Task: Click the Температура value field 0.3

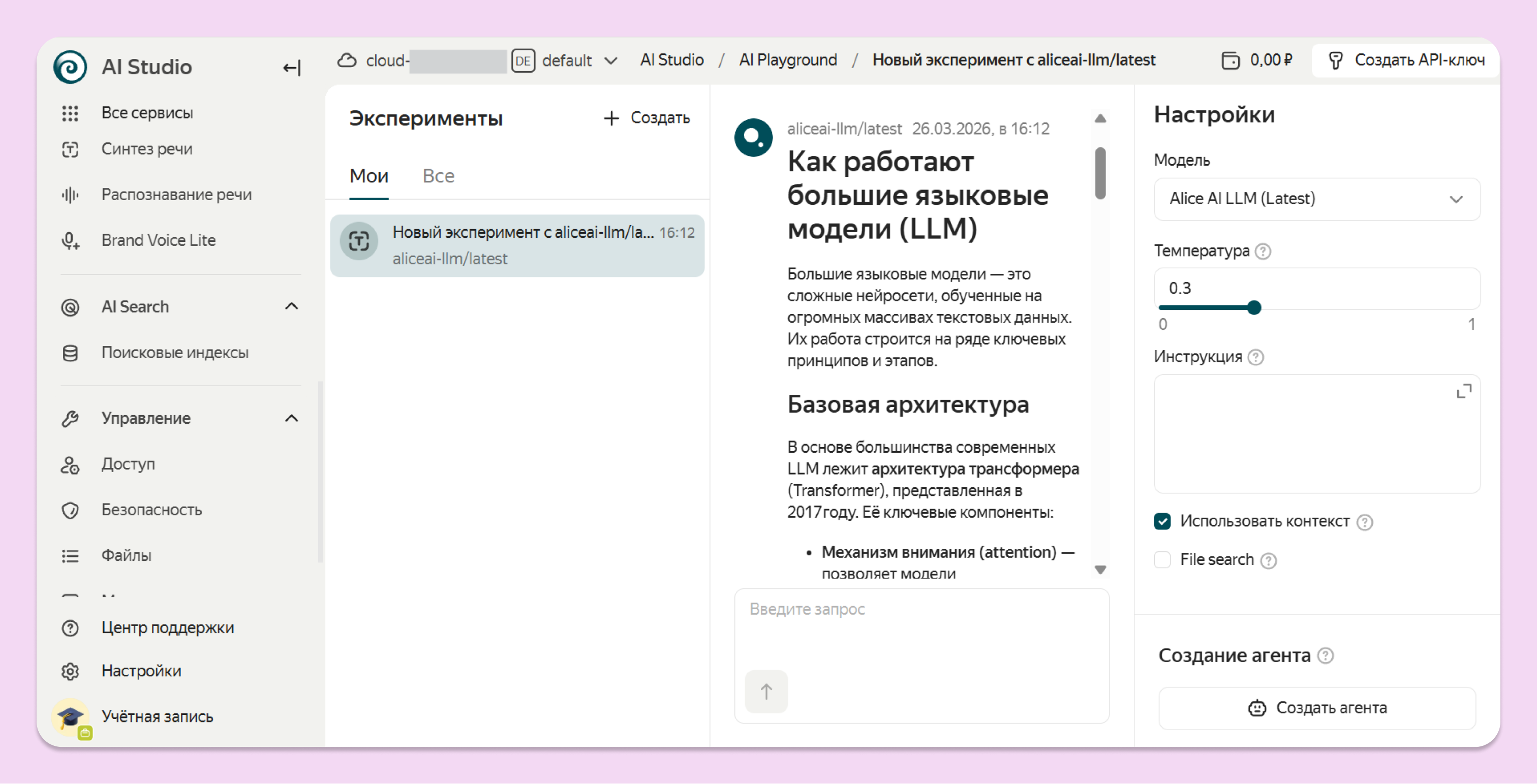Action: click(x=1317, y=288)
